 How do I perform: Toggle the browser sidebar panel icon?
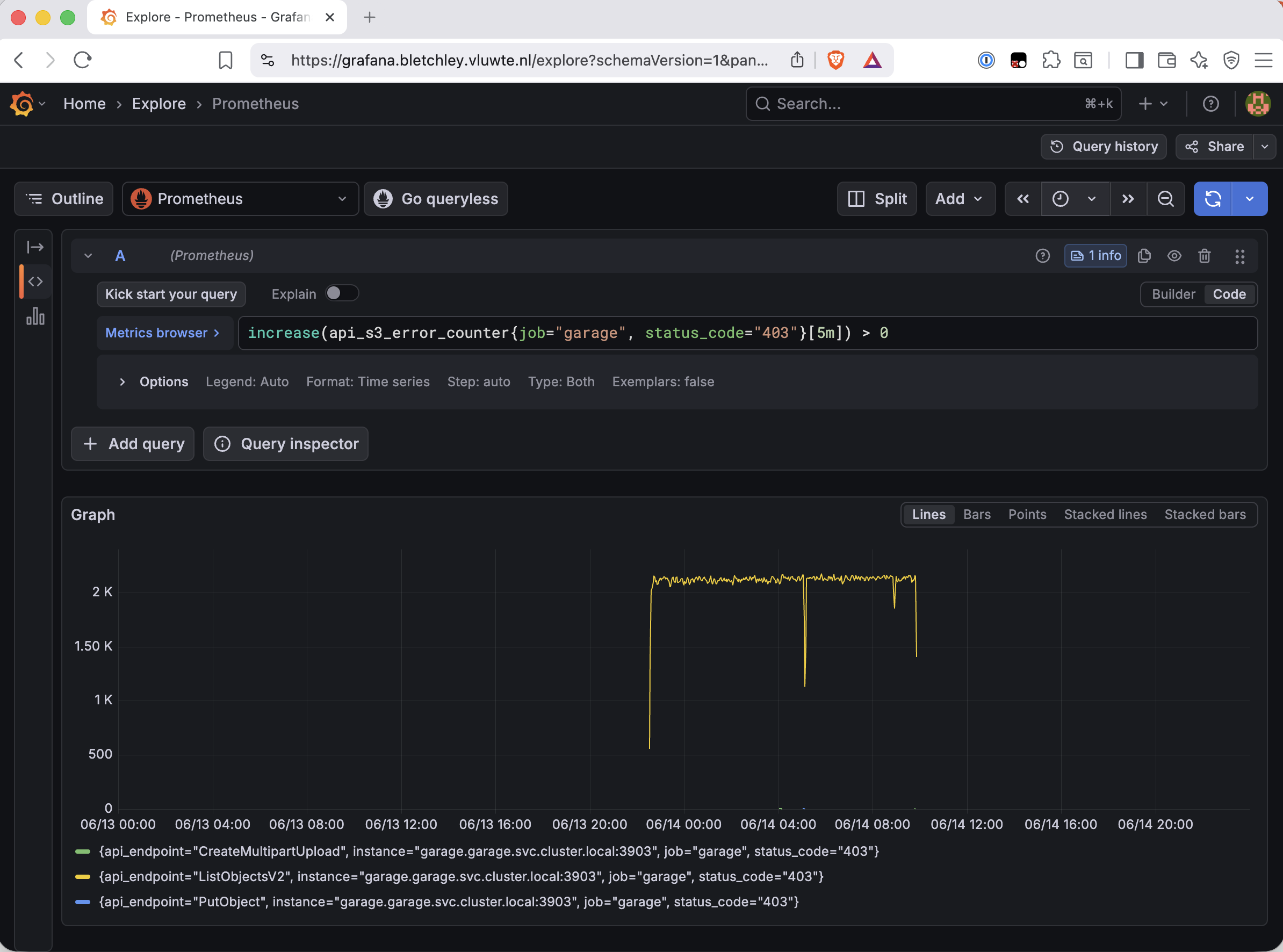(x=1134, y=60)
